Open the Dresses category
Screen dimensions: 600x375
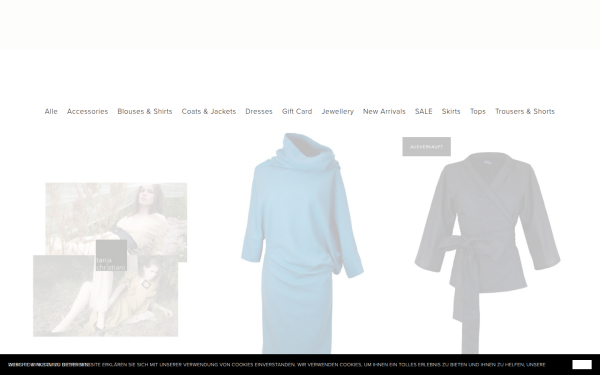259,111
